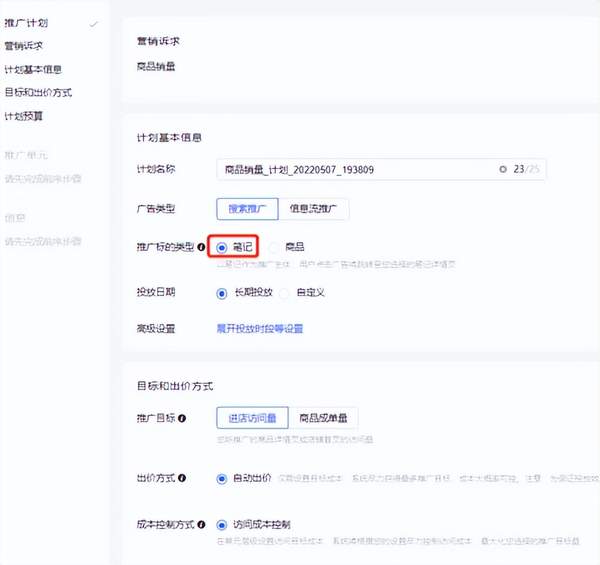600x565 pixels.
Task: Click the clear icon in 计划名称 field
Action: point(502,170)
